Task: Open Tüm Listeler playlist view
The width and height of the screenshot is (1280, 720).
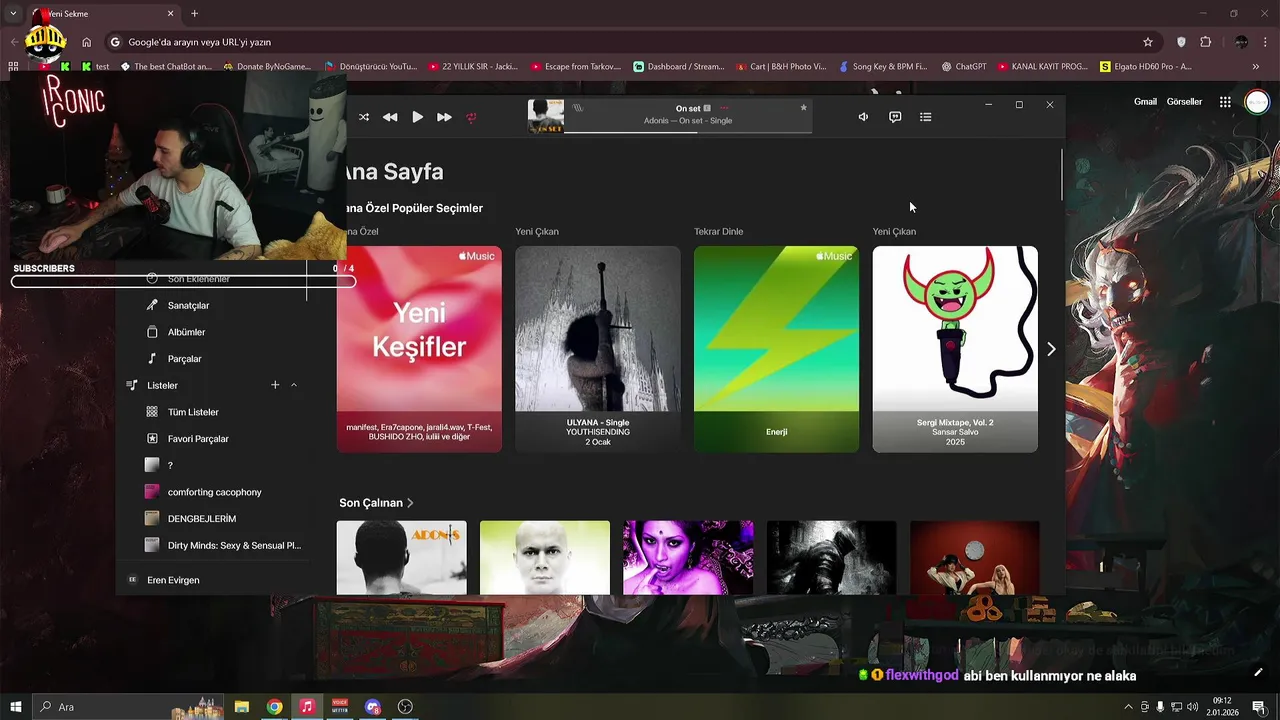Action: tap(193, 412)
